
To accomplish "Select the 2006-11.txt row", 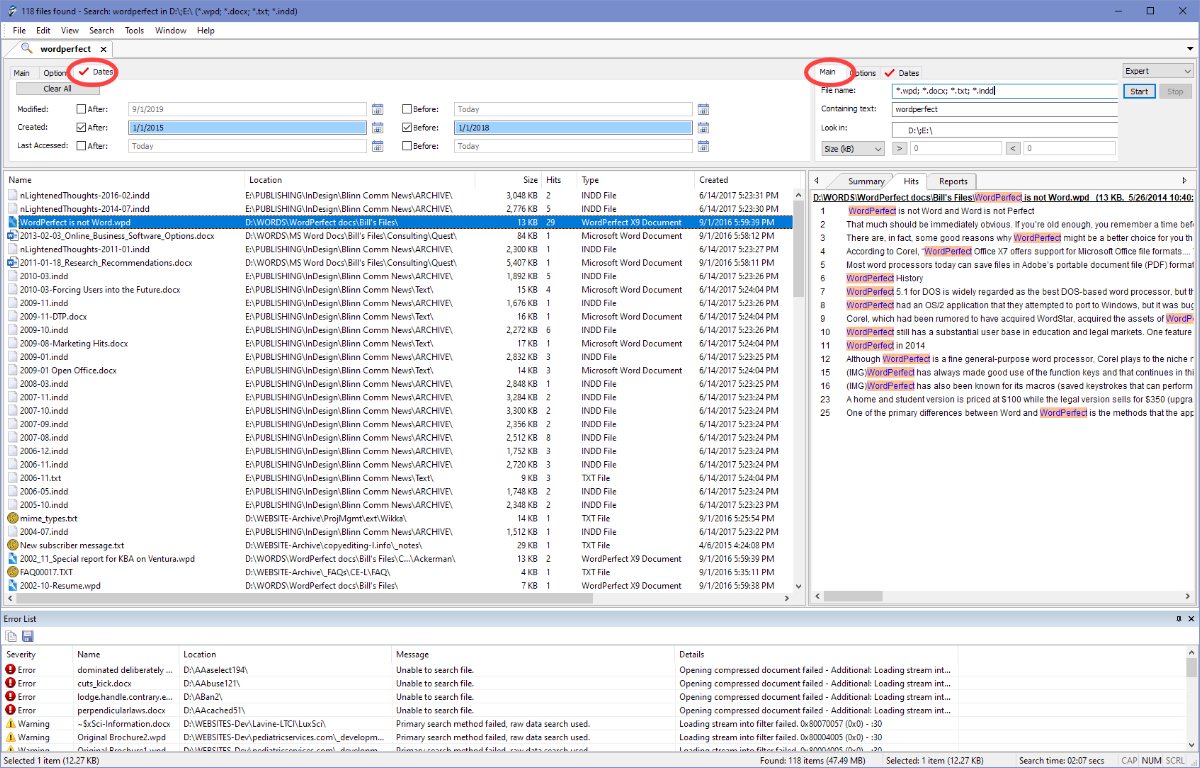I will point(400,478).
